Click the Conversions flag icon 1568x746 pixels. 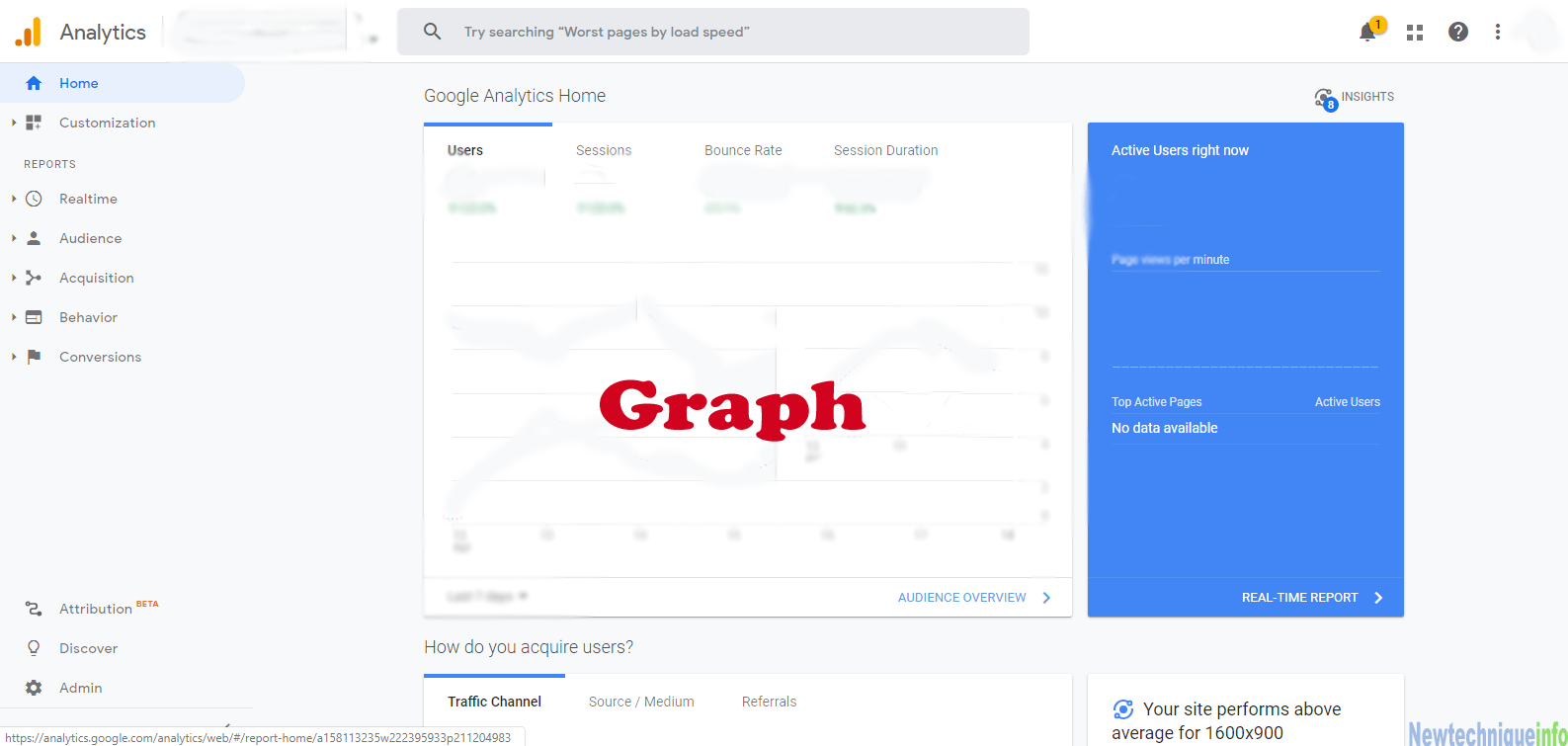[x=34, y=357]
